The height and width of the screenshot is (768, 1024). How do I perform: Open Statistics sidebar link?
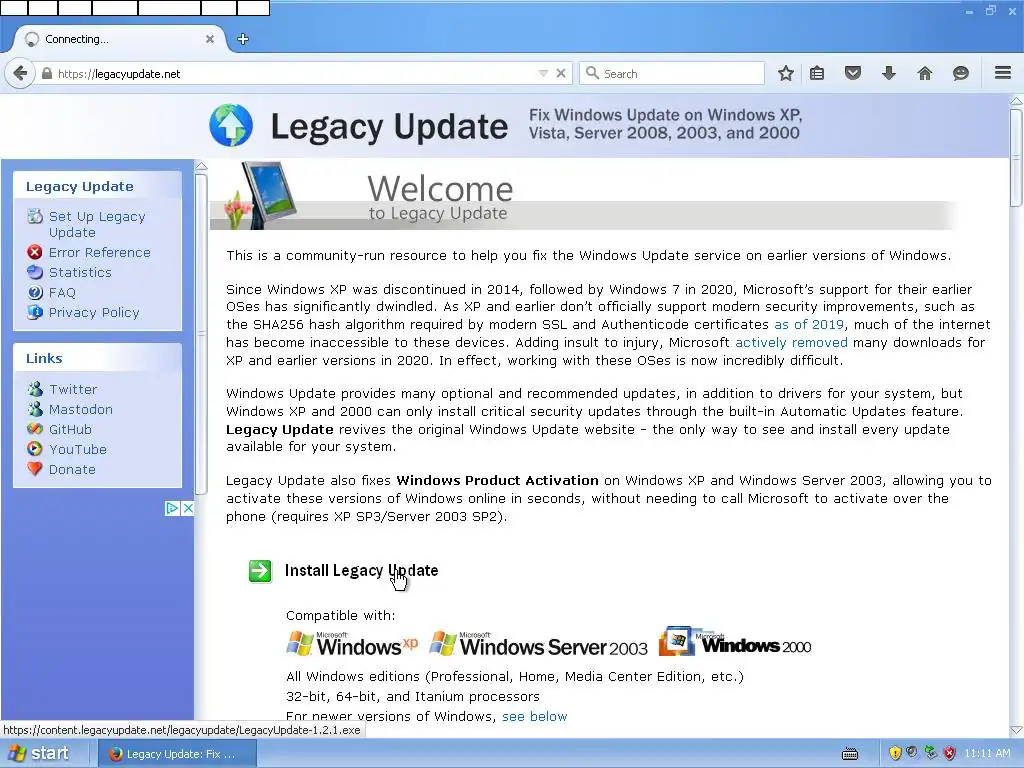(x=80, y=272)
